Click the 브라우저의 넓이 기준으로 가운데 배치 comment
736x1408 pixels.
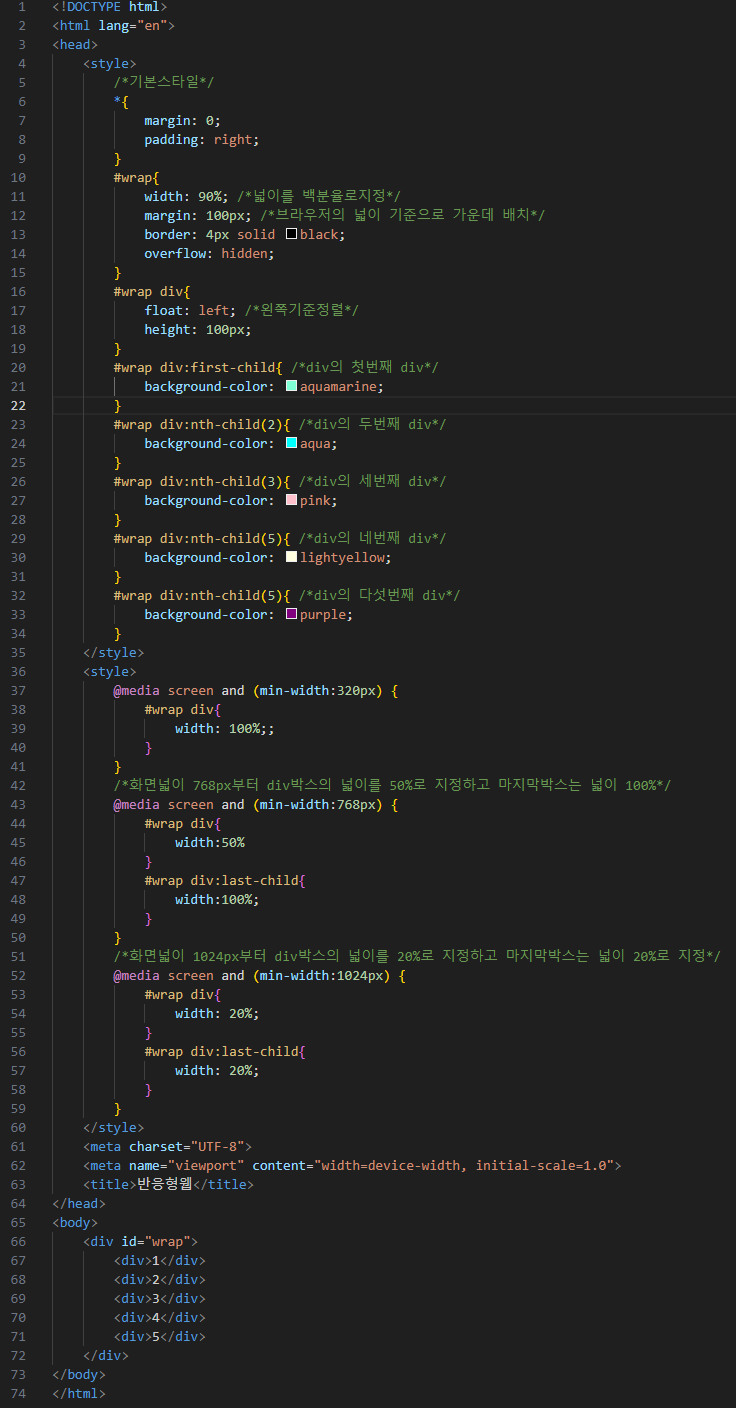403,215
